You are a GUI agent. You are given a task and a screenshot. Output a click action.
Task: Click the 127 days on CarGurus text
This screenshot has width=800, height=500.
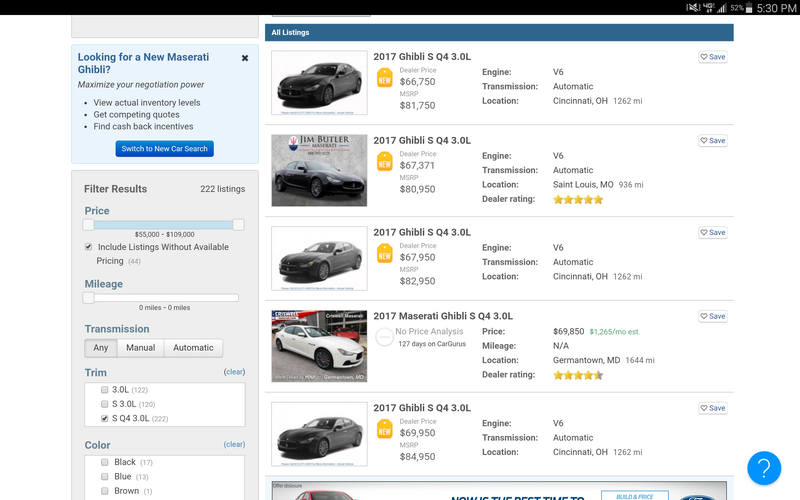pyautogui.click(x=432, y=344)
